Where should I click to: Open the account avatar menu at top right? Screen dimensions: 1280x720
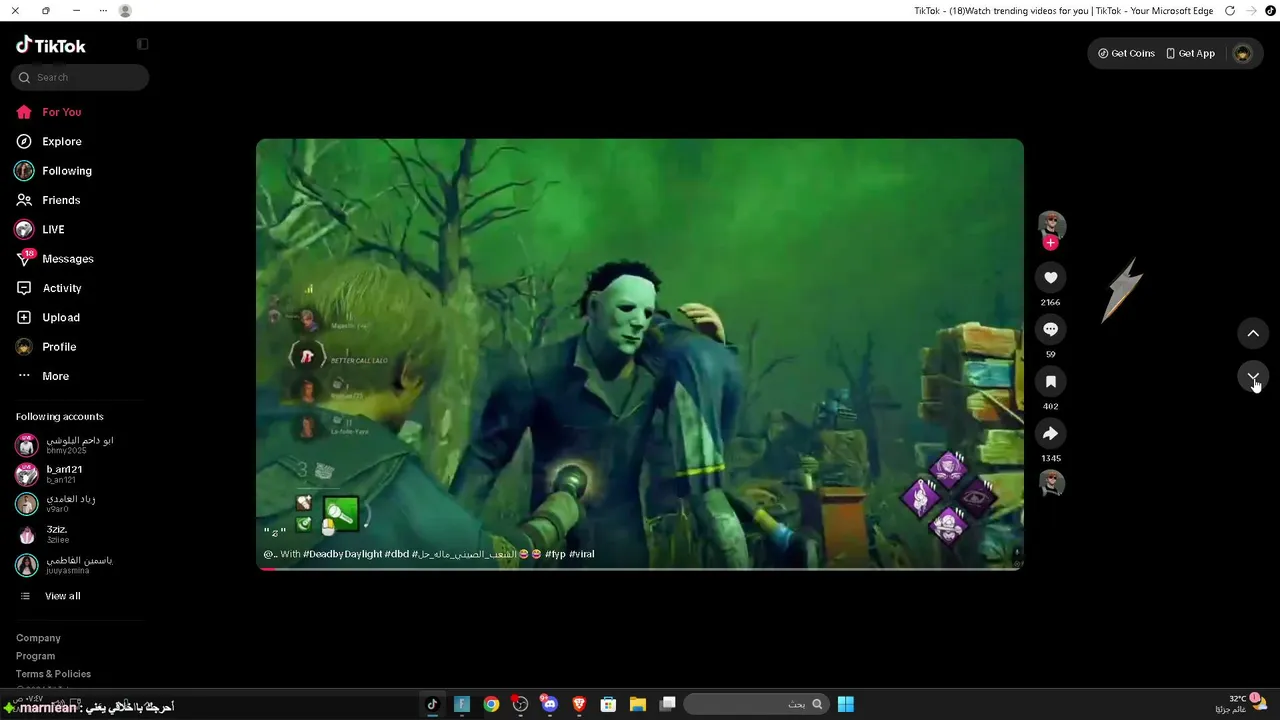1242,53
